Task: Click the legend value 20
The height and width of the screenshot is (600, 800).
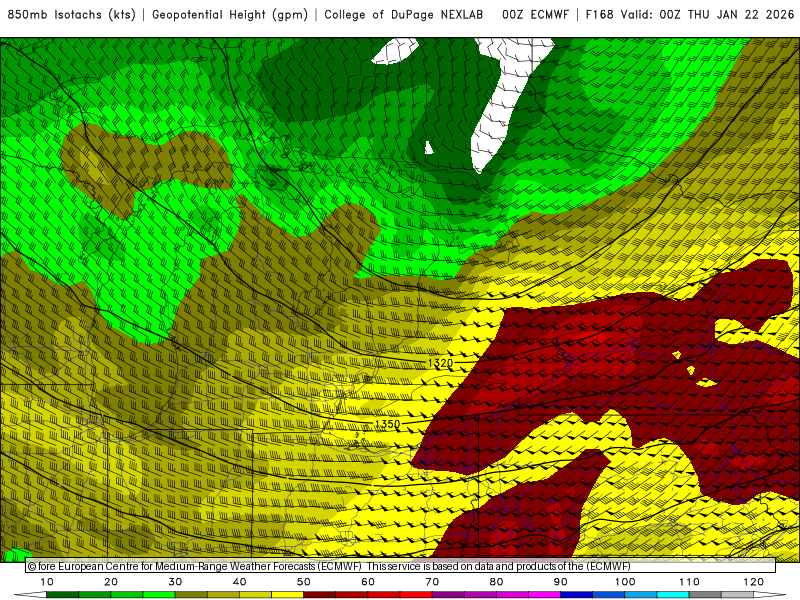Action: 111,582
